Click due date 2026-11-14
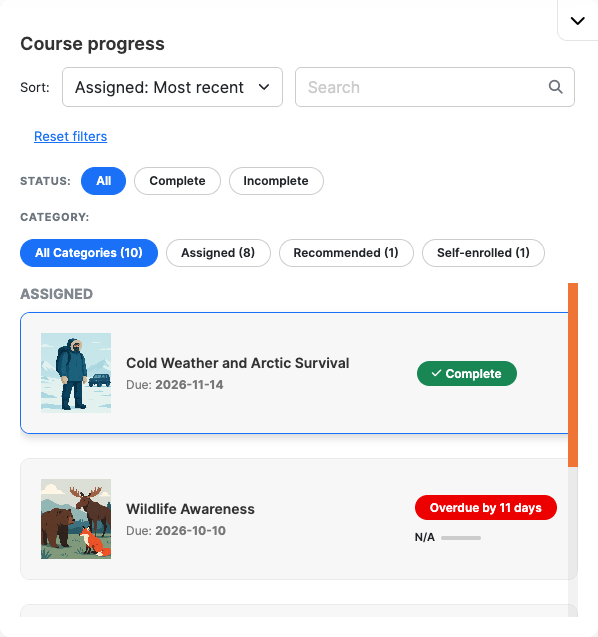Viewport: 598px width, 637px height. 189,385
